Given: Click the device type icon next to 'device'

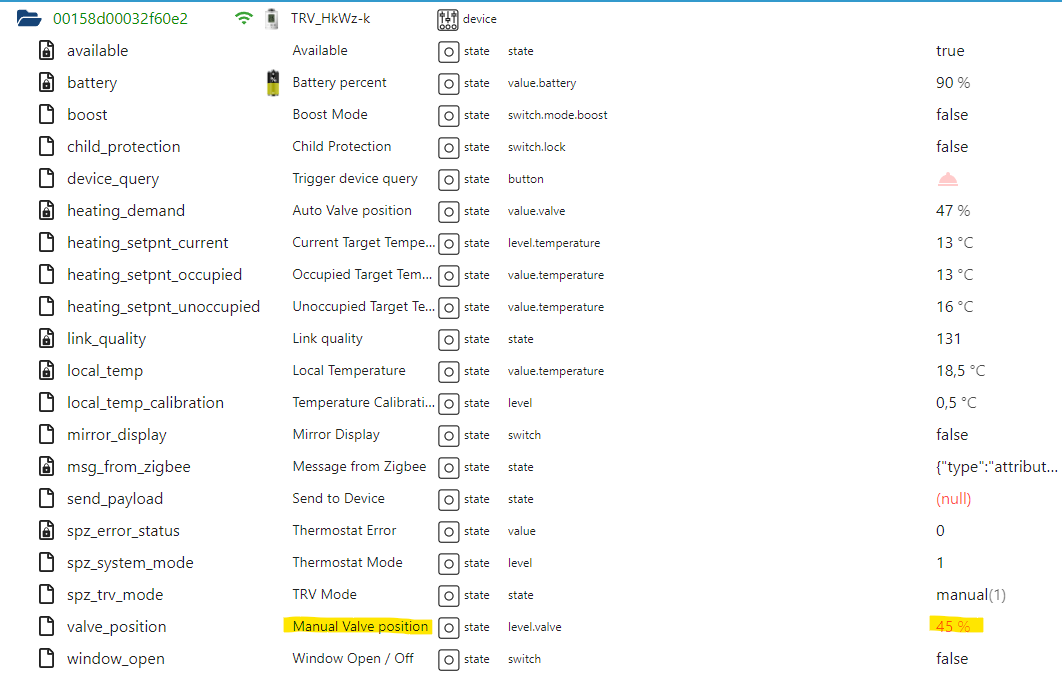Looking at the screenshot, I should 448,20.
